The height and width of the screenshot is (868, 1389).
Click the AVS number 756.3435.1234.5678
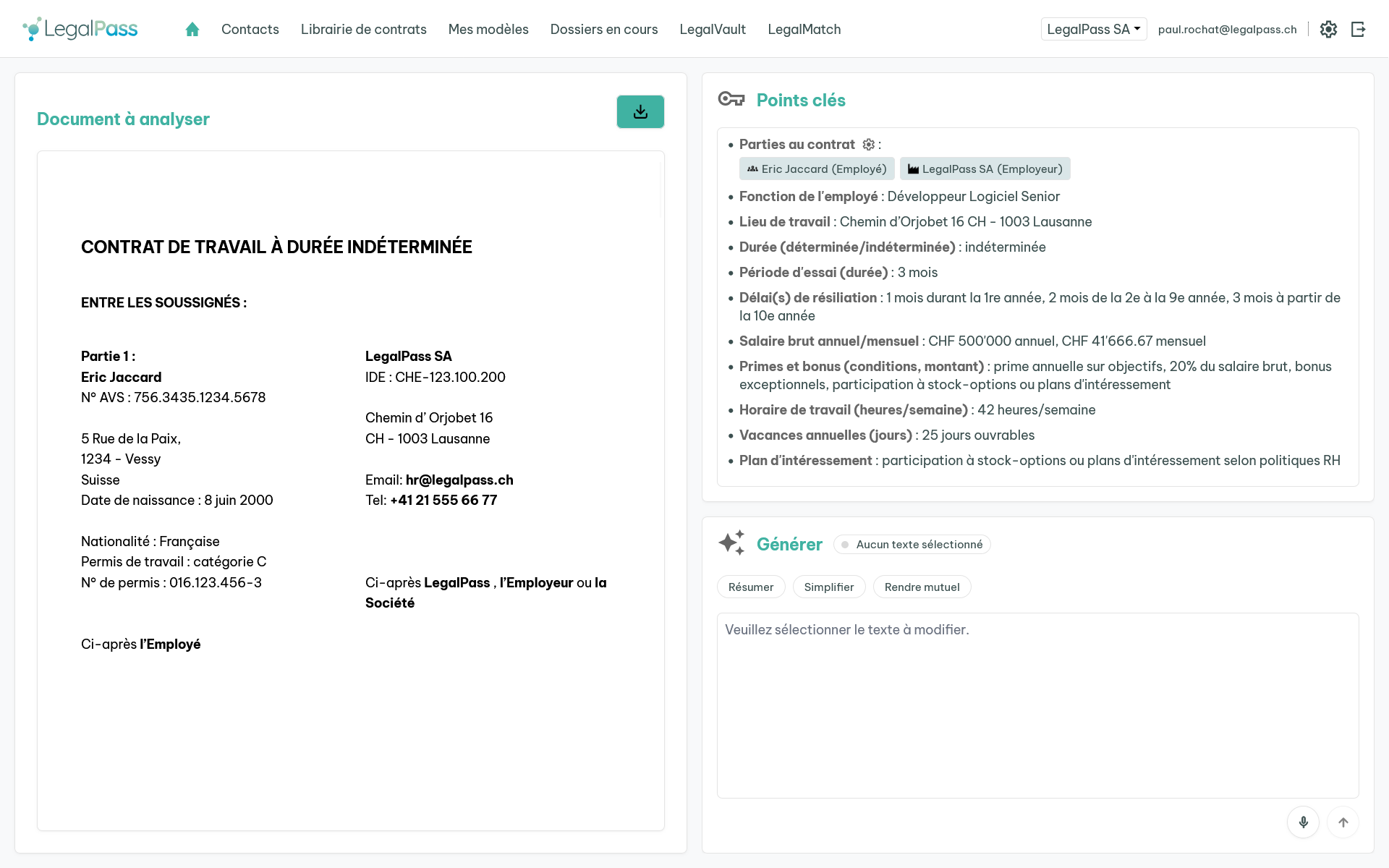pyautogui.click(x=200, y=397)
